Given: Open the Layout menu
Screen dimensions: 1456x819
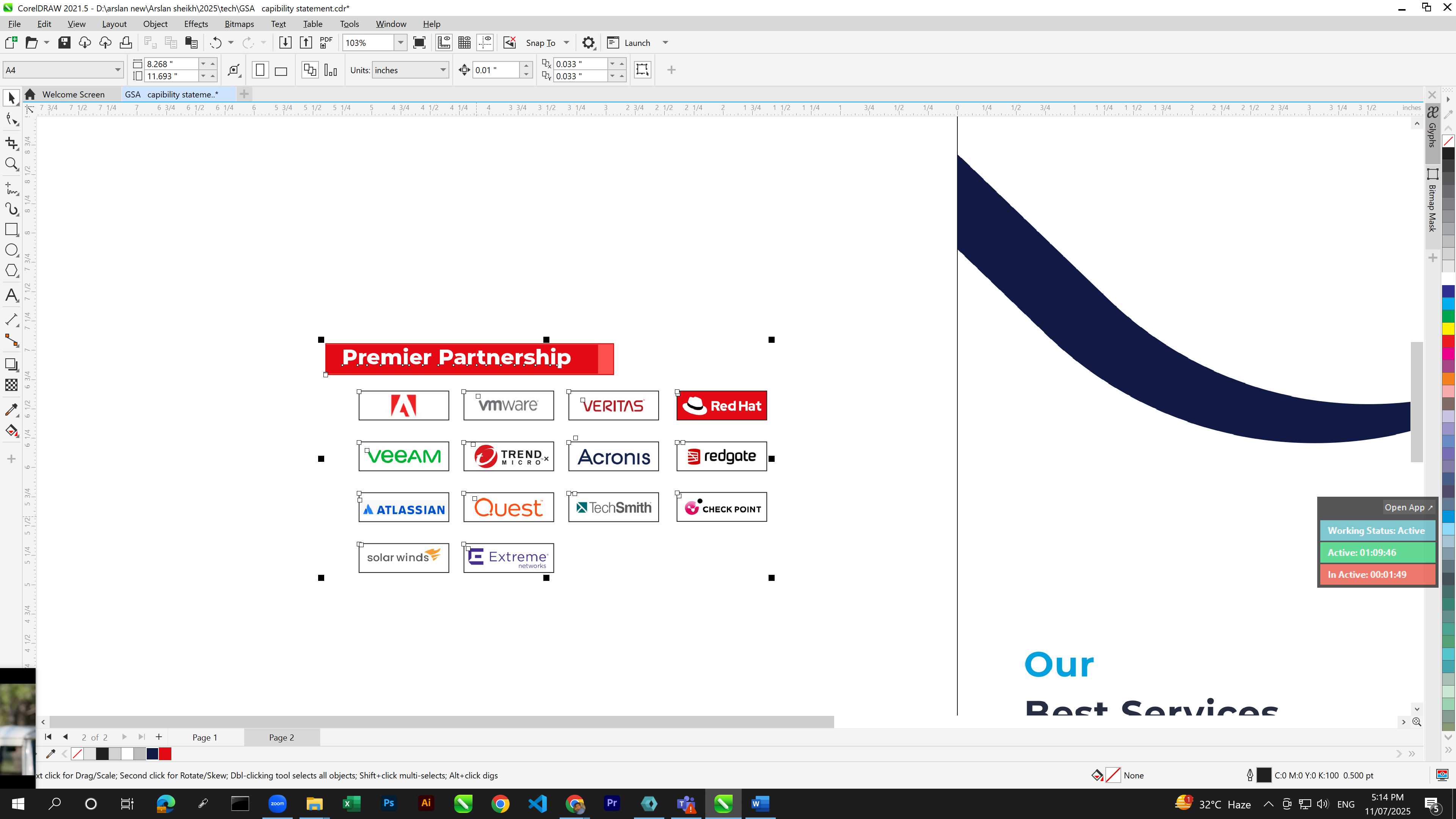Looking at the screenshot, I should (x=114, y=24).
